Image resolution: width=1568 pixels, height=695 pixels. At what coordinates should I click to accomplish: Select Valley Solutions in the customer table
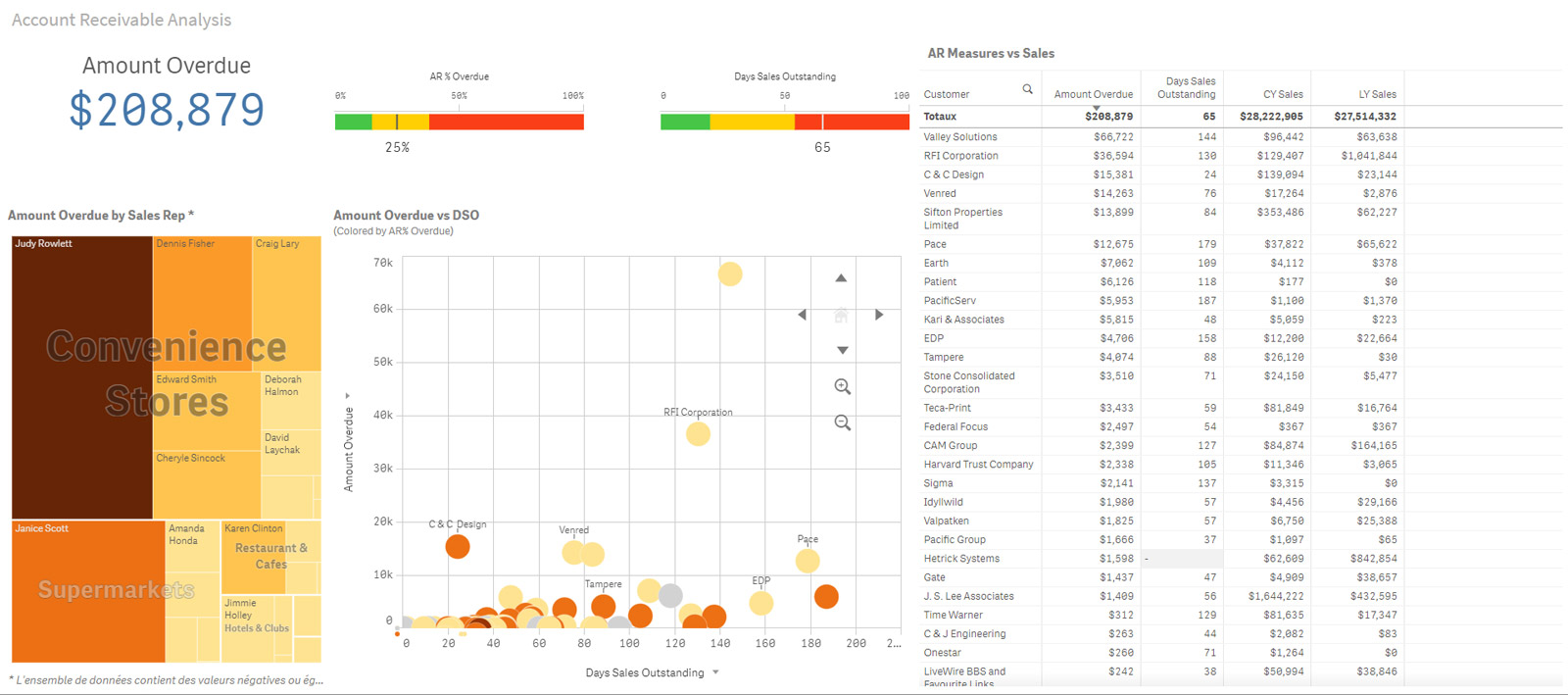[x=960, y=137]
